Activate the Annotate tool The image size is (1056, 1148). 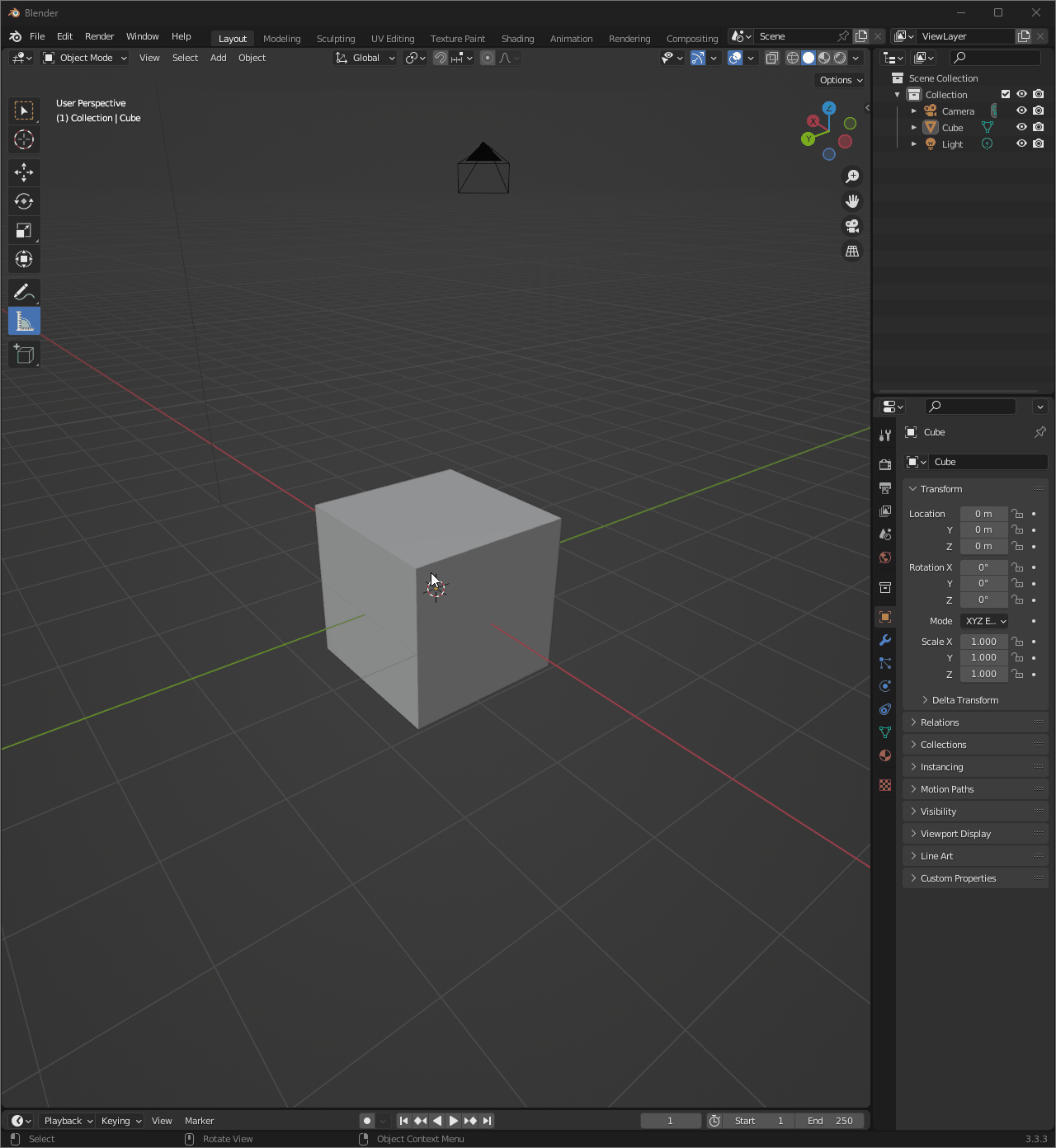(x=24, y=291)
